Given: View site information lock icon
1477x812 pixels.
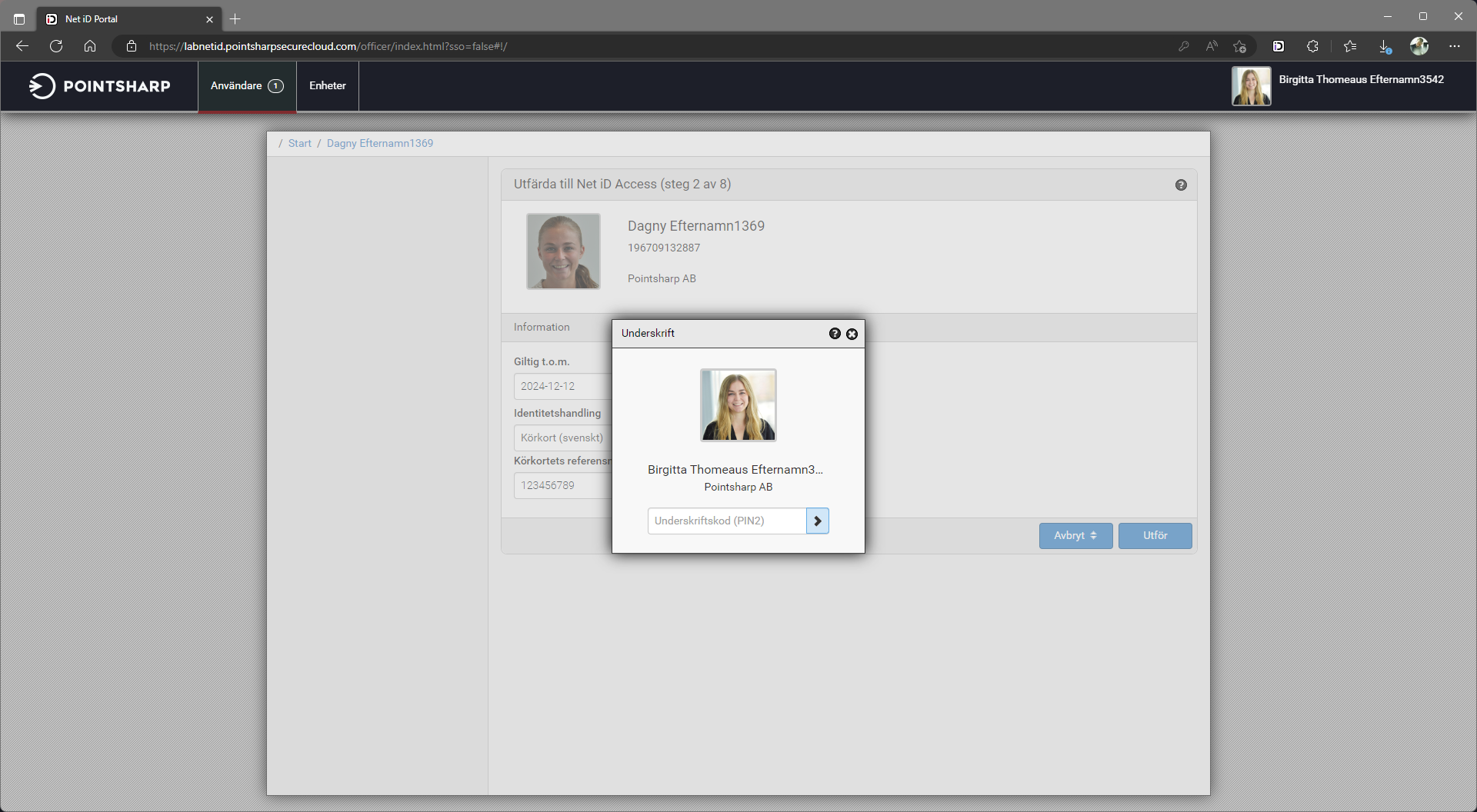Looking at the screenshot, I should point(132,46).
